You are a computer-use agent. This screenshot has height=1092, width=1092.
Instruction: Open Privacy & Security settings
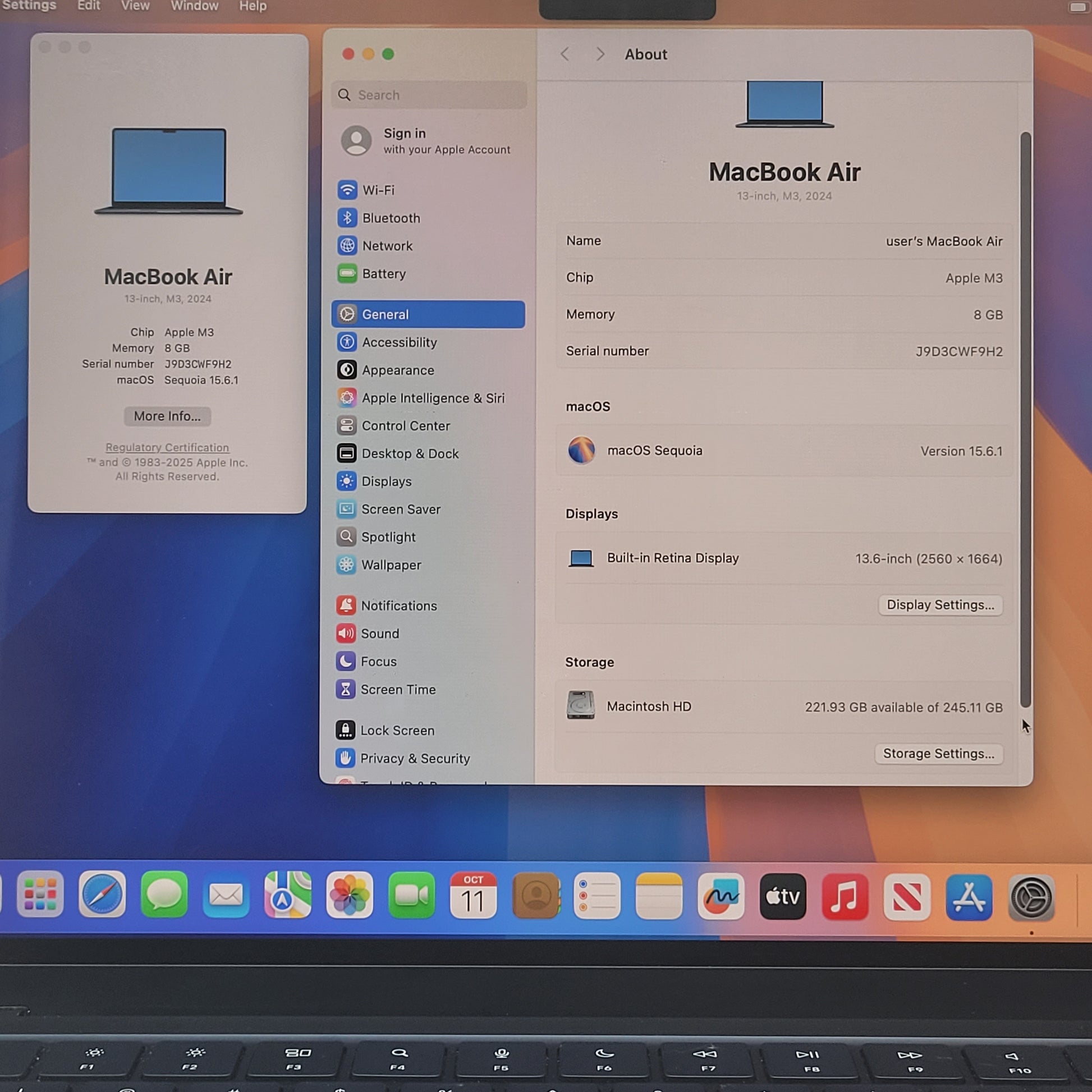click(x=414, y=758)
